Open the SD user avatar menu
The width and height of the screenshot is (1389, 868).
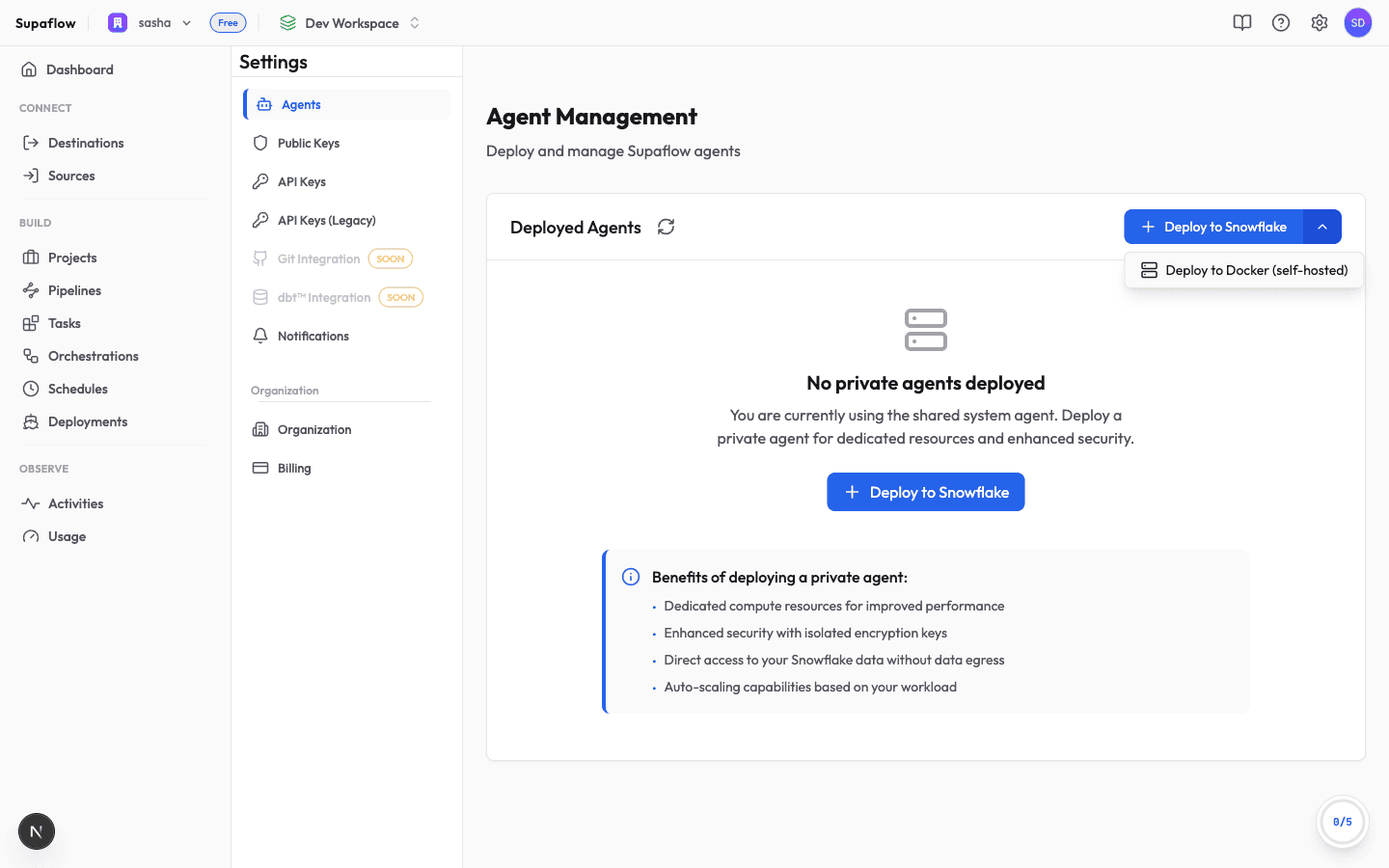pos(1358,22)
